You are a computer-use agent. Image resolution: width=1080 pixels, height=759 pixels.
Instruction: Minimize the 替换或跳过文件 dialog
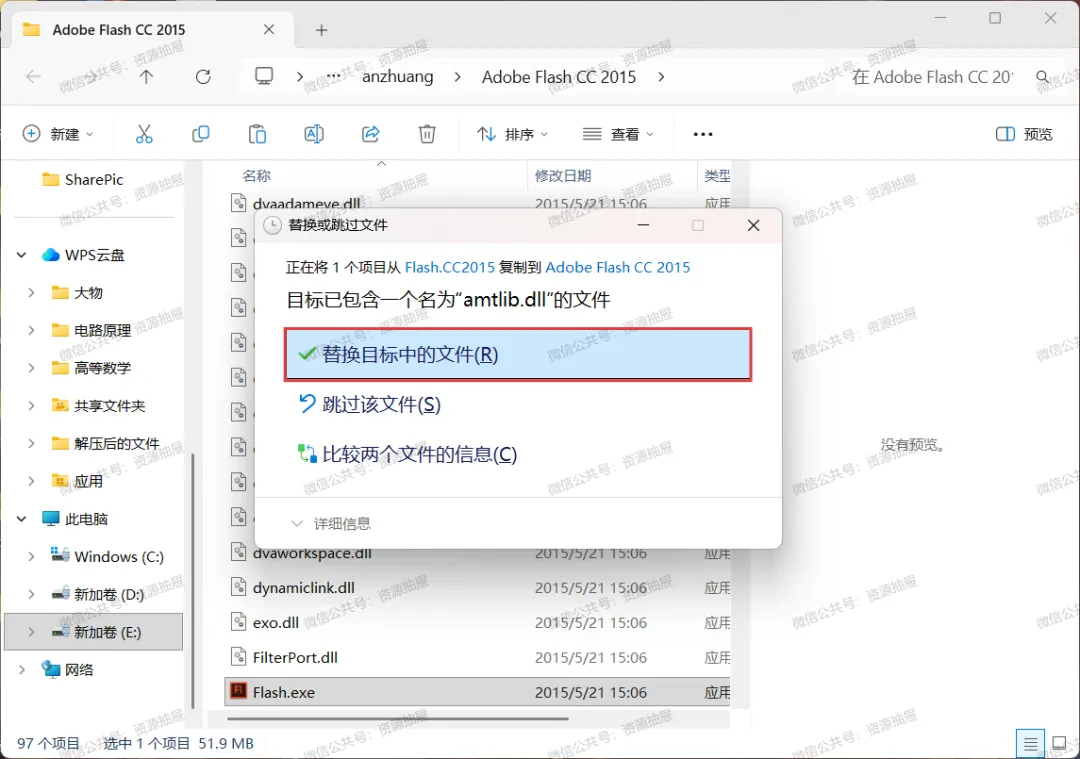pos(643,225)
